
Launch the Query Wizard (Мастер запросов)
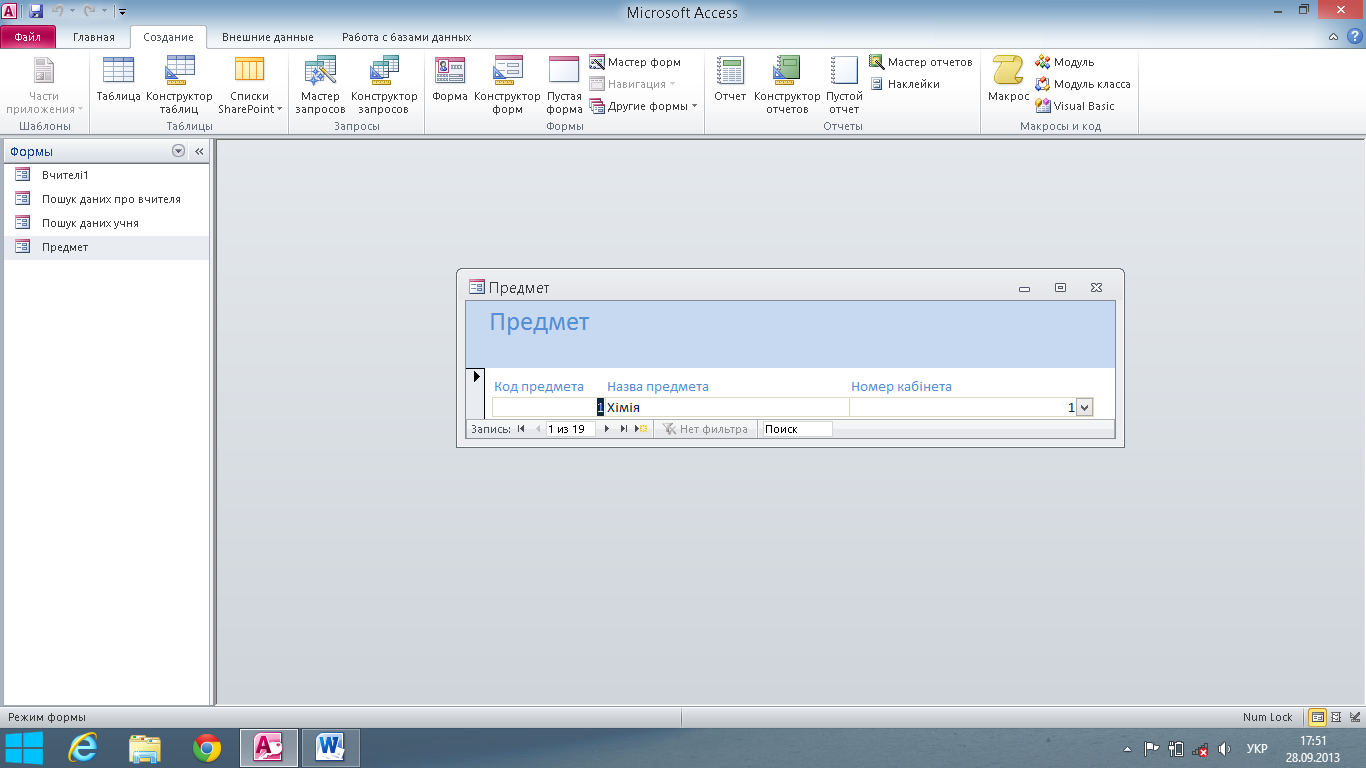[320, 85]
